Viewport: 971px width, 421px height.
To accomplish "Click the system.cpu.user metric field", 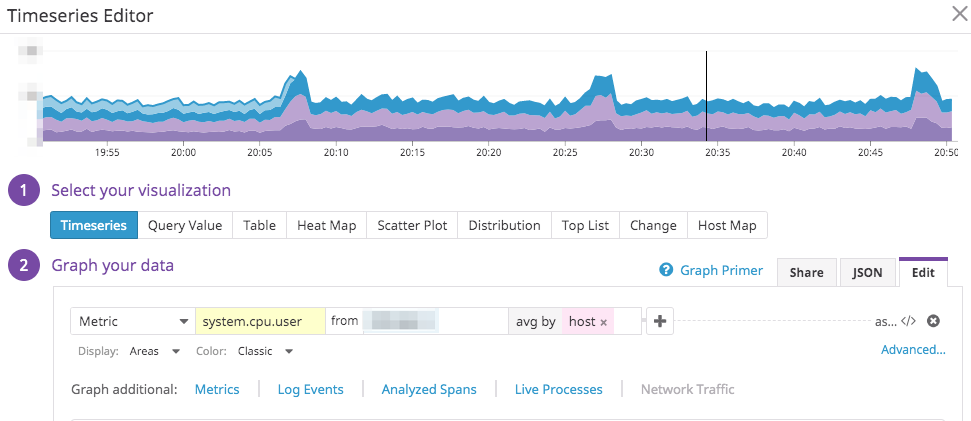I will (x=260, y=321).
